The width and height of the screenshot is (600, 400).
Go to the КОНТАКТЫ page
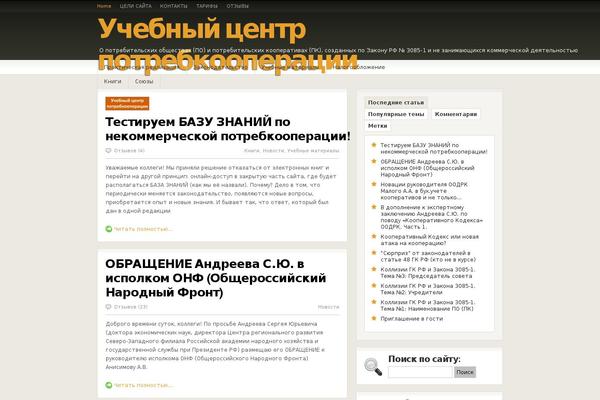174,6
